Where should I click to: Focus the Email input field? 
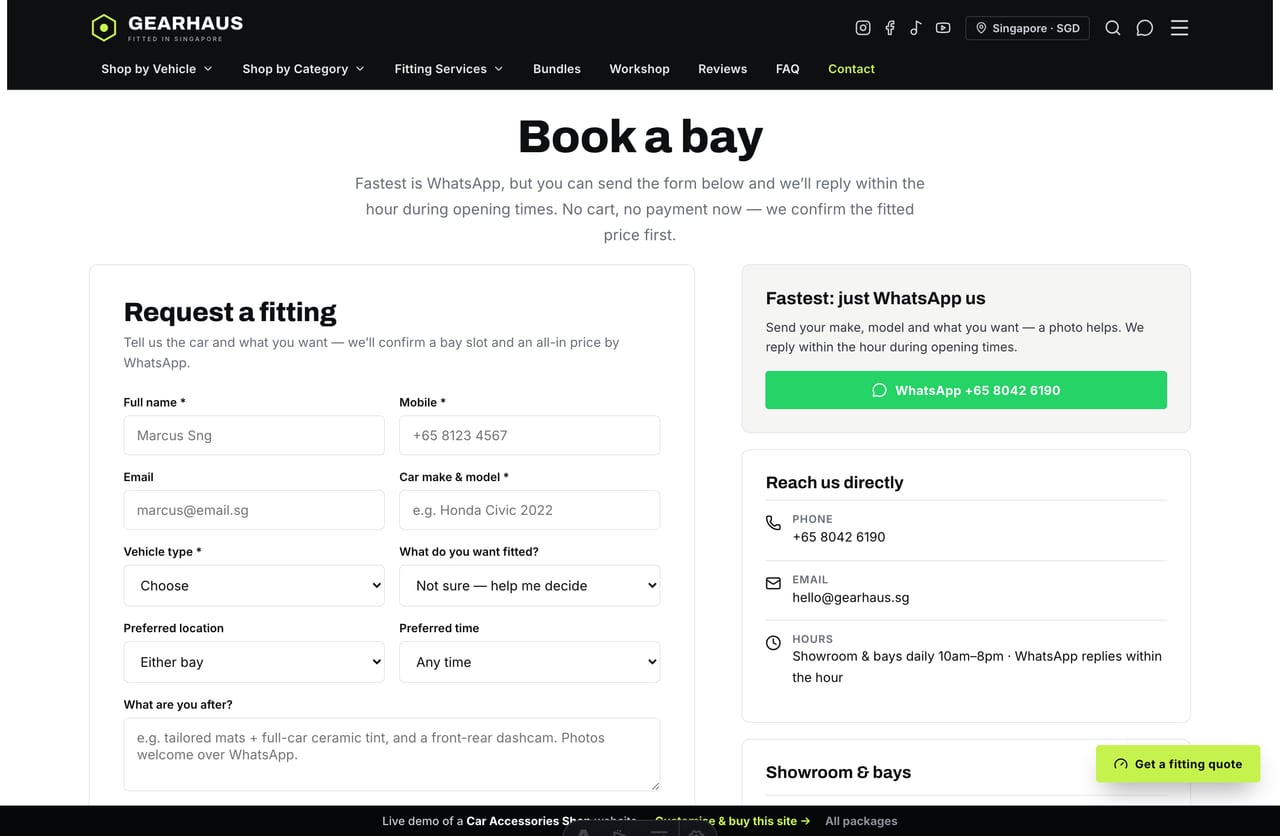point(254,510)
